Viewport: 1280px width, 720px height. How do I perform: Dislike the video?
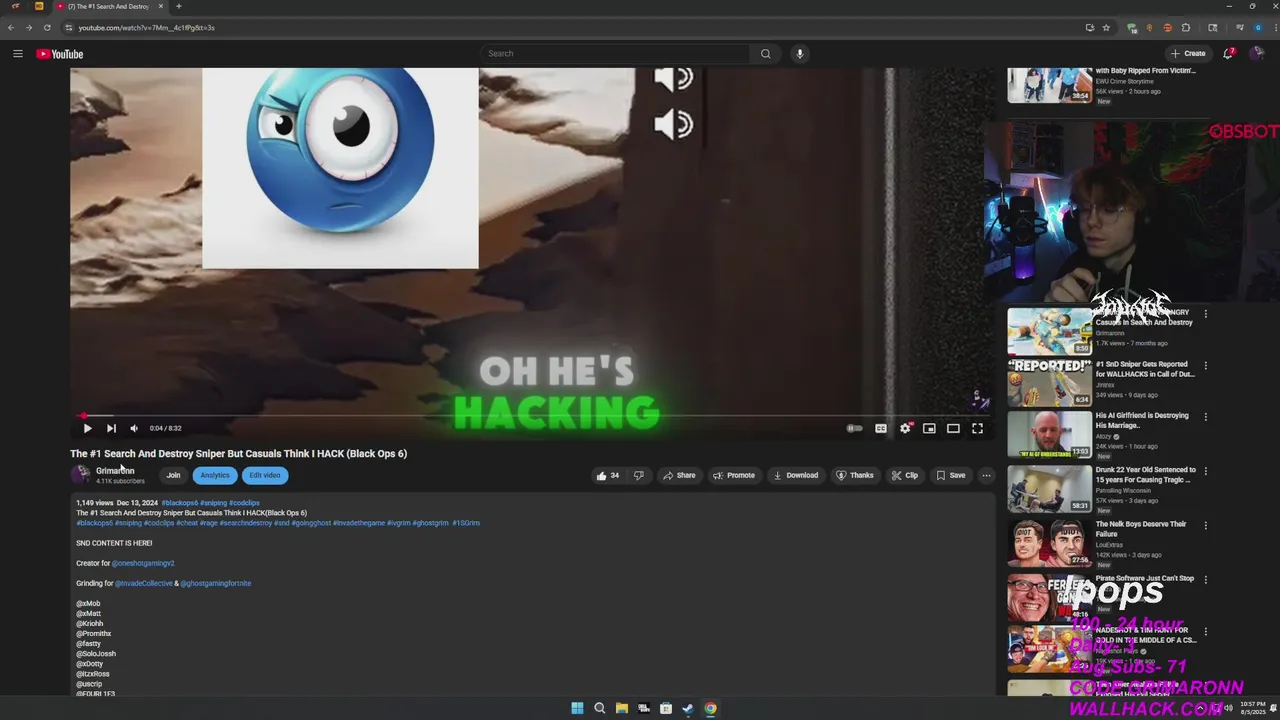point(638,476)
